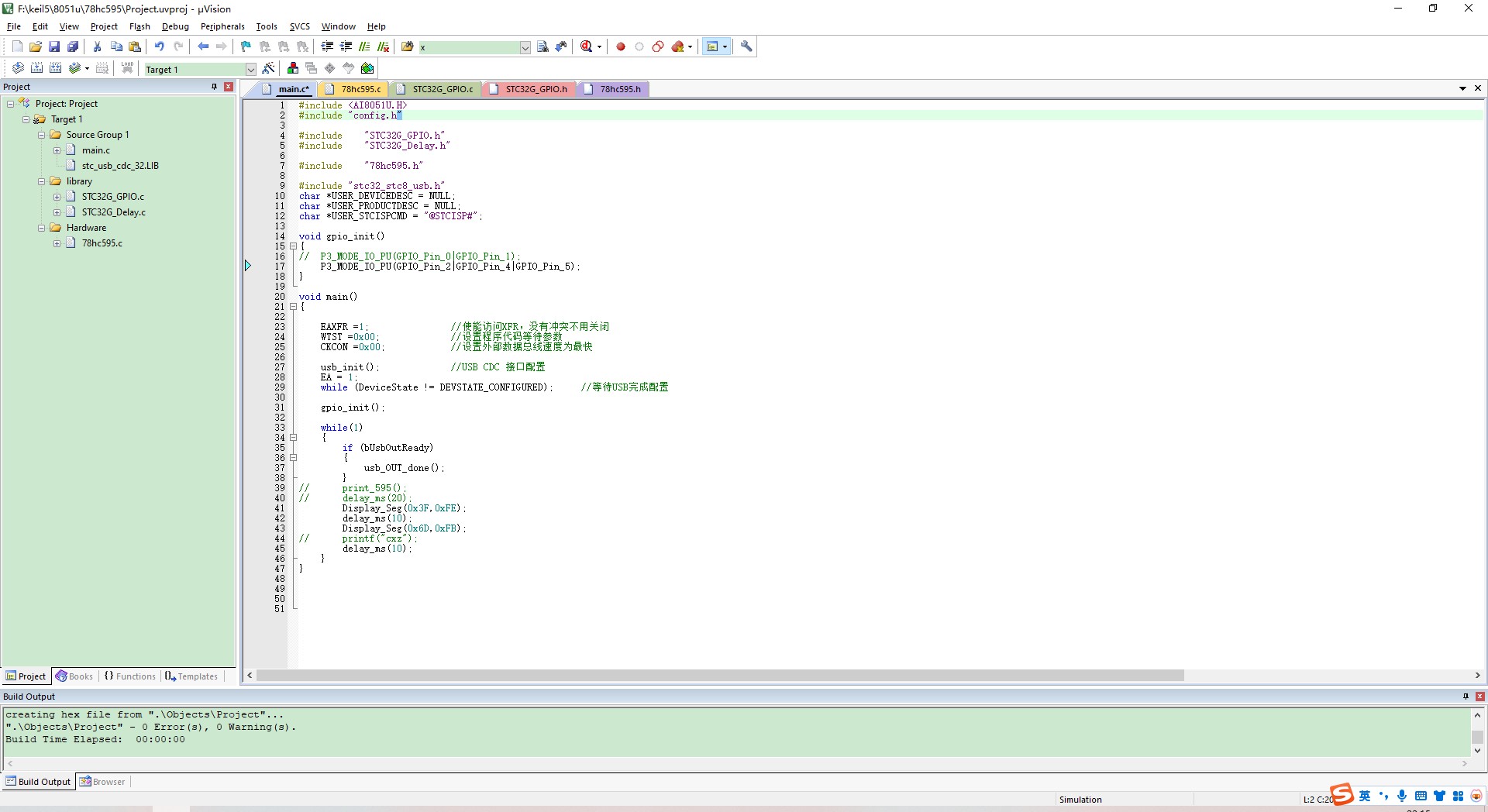Start debug session with magnifier d icon
Viewport: 1488px width, 812px height.
point(587,46)
